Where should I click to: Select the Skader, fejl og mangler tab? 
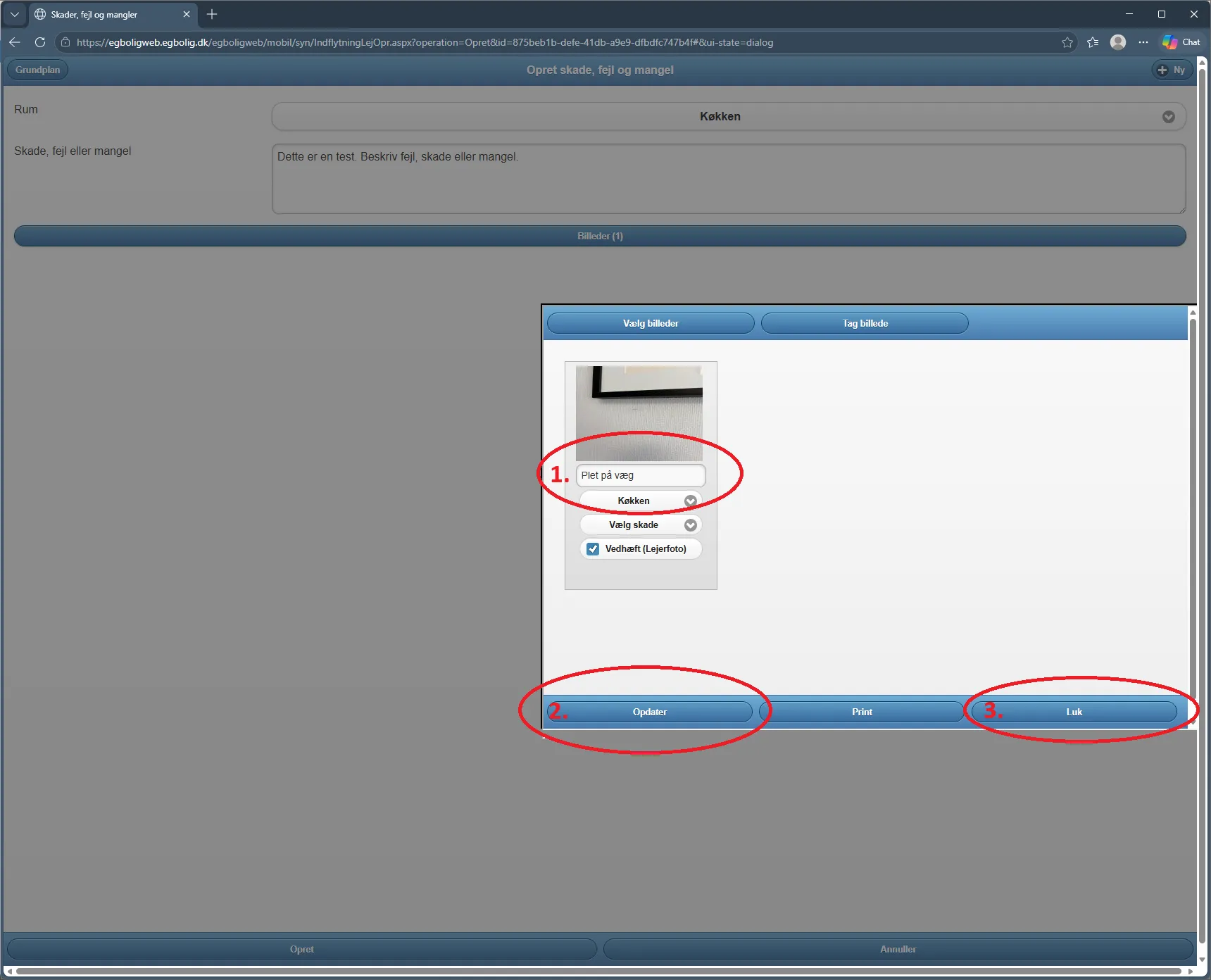coord(113,14)
